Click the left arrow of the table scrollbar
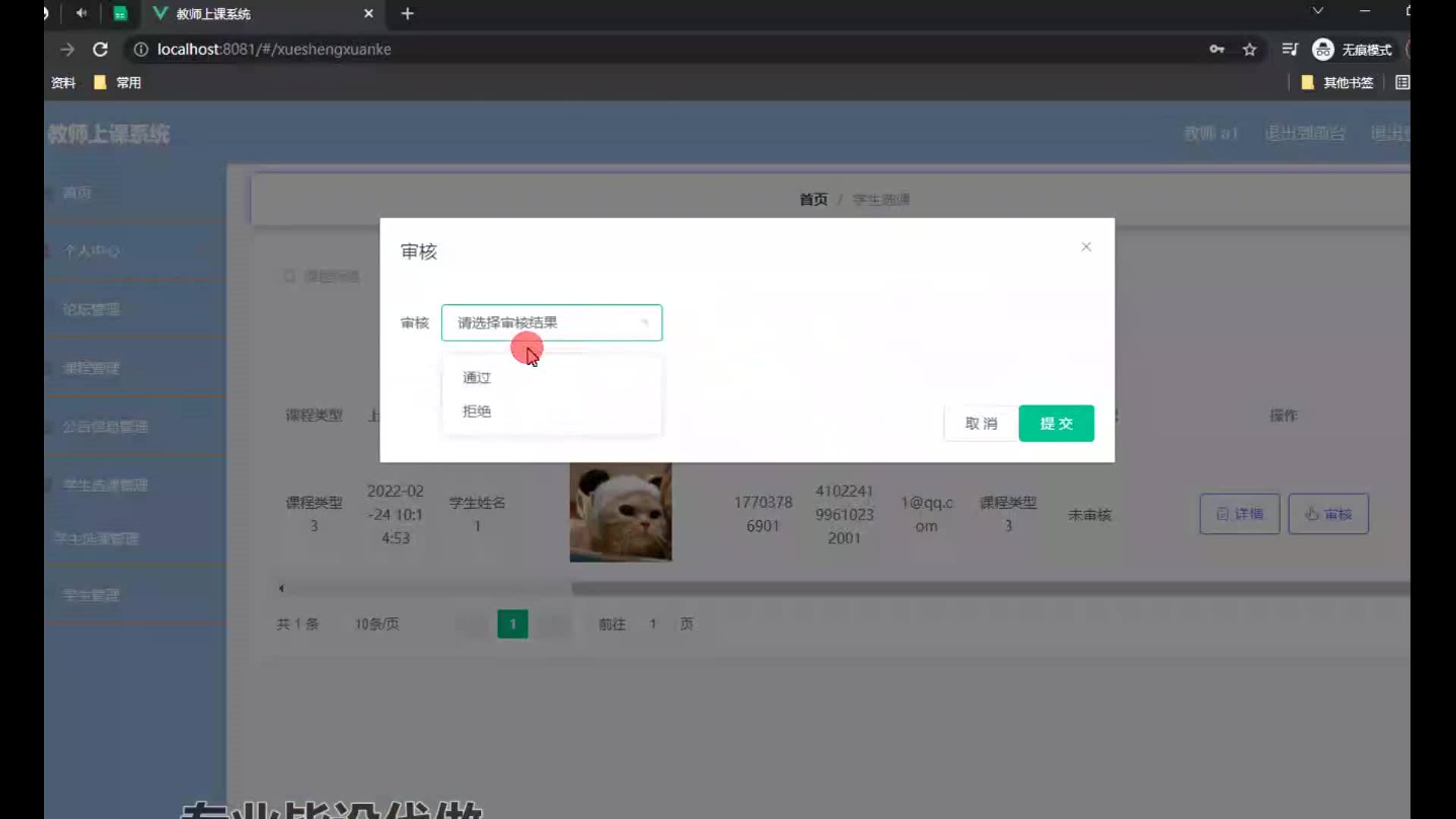 point(281,588)
